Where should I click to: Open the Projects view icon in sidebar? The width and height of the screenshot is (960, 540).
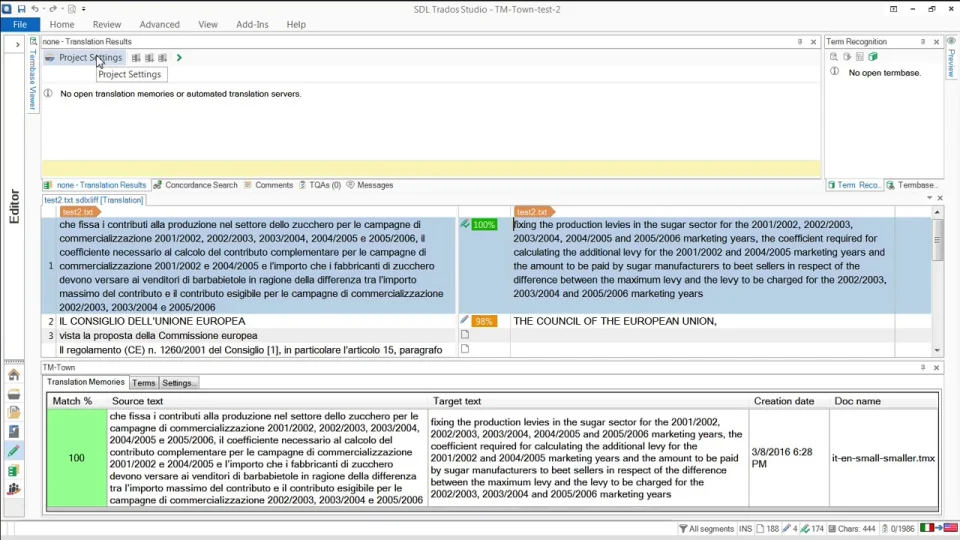pos(13,394)
